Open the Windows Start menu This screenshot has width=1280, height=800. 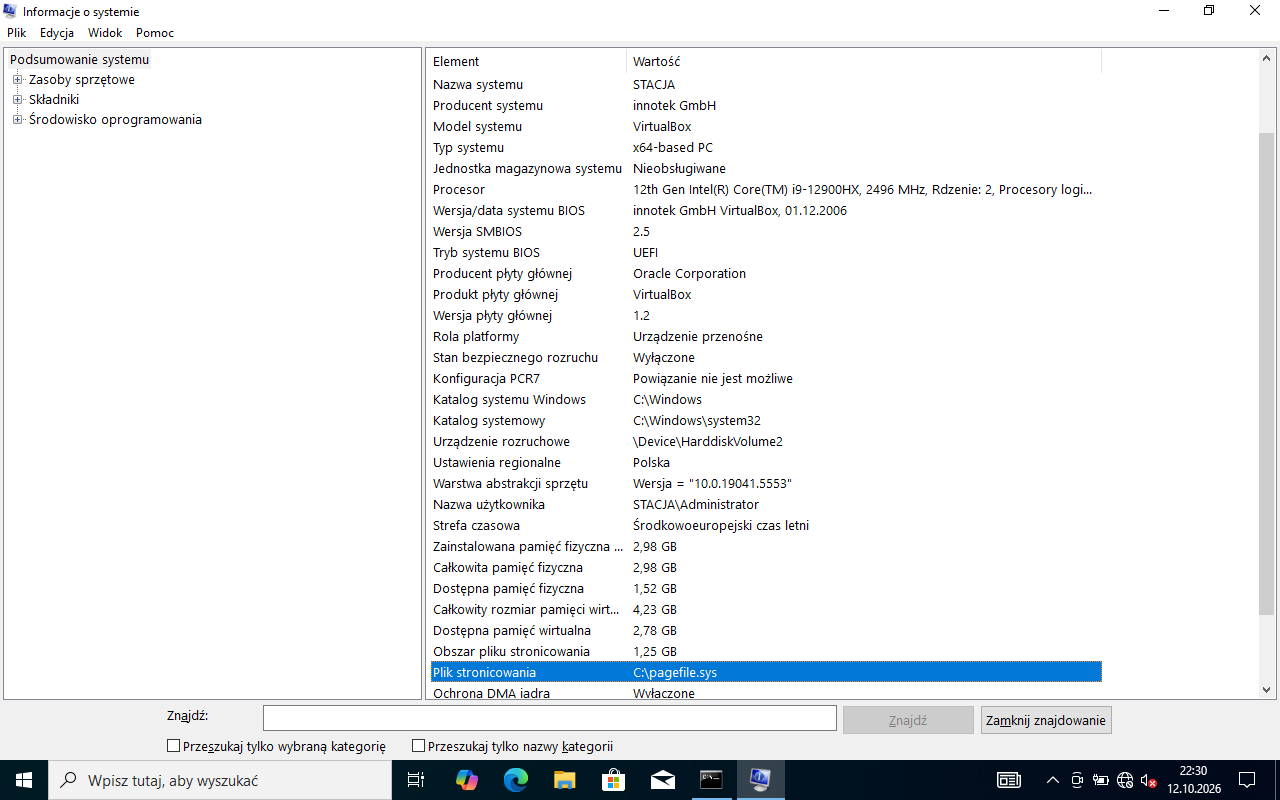(x=23, y=780)
